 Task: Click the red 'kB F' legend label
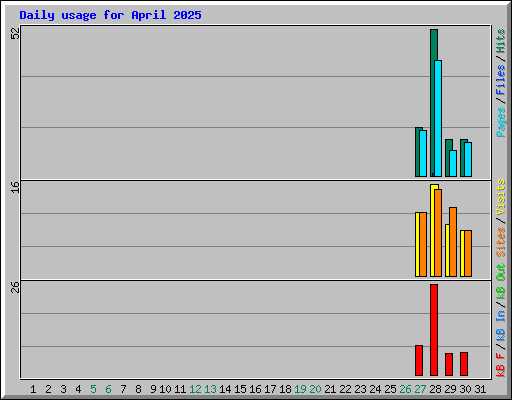(501, 365)
